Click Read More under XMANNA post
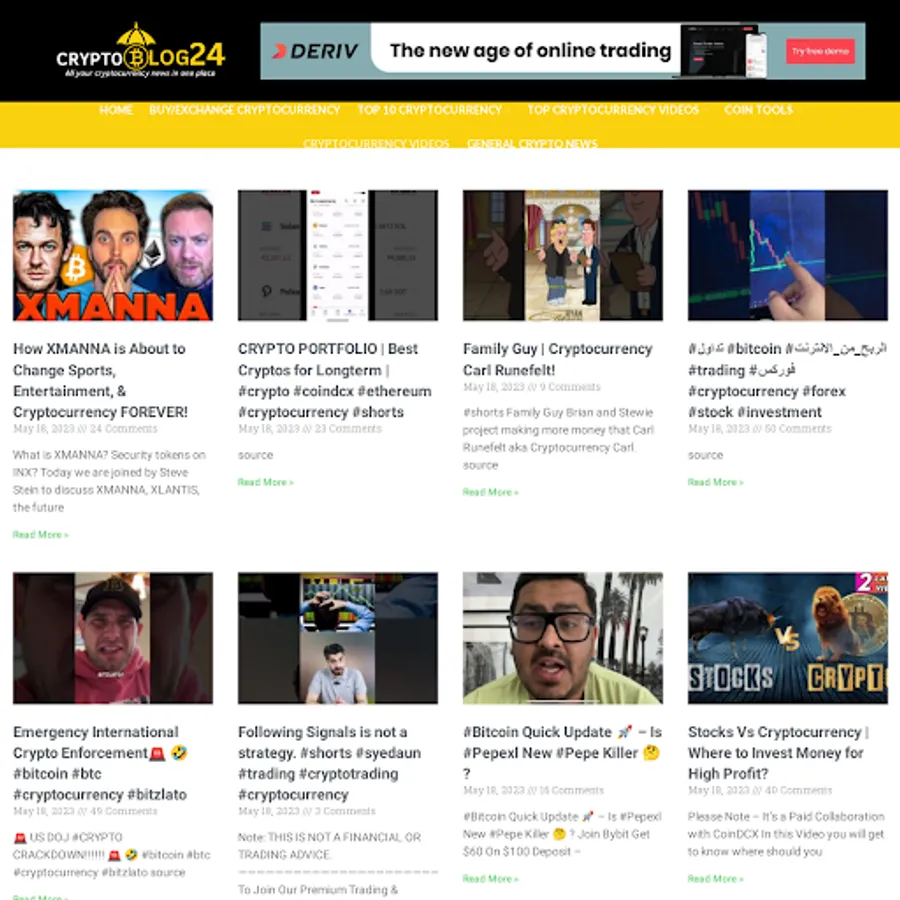Viewport: 900px width, 900px height. (x=41, y=534)
